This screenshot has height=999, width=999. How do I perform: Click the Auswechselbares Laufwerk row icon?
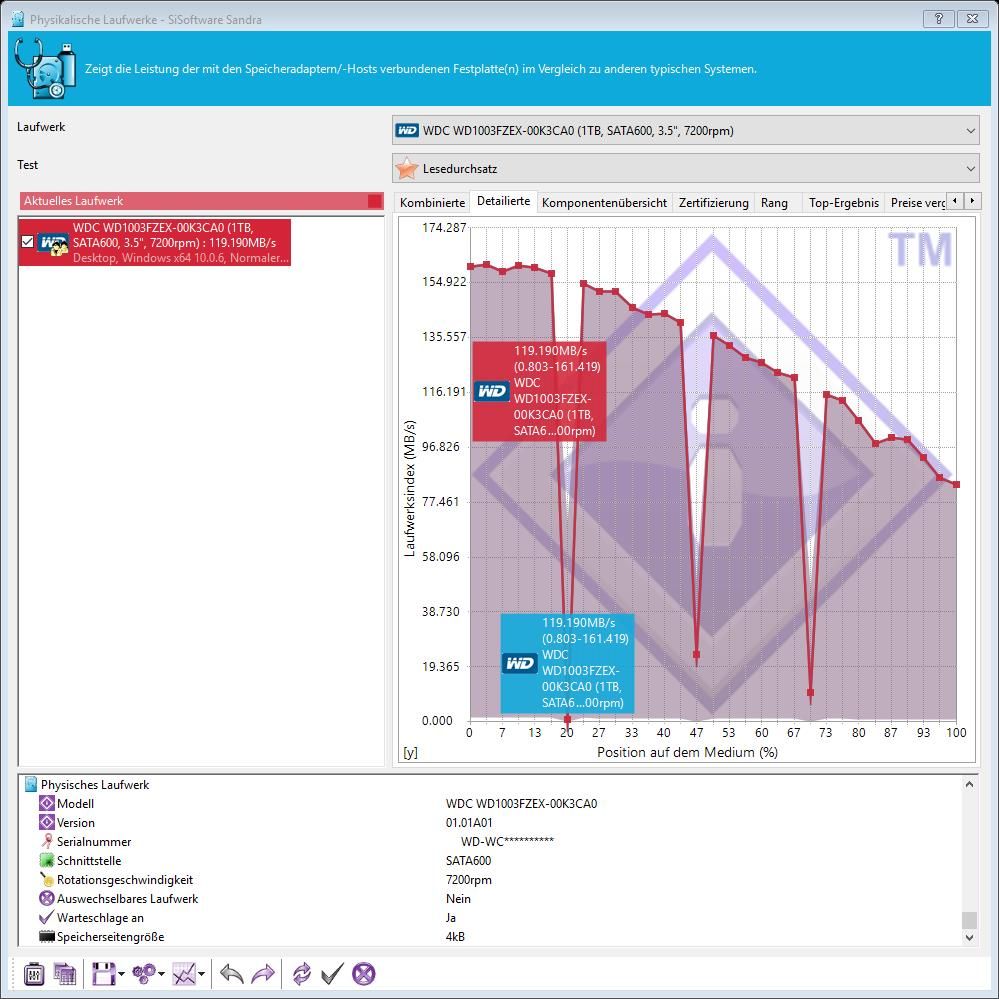point(47,898)
